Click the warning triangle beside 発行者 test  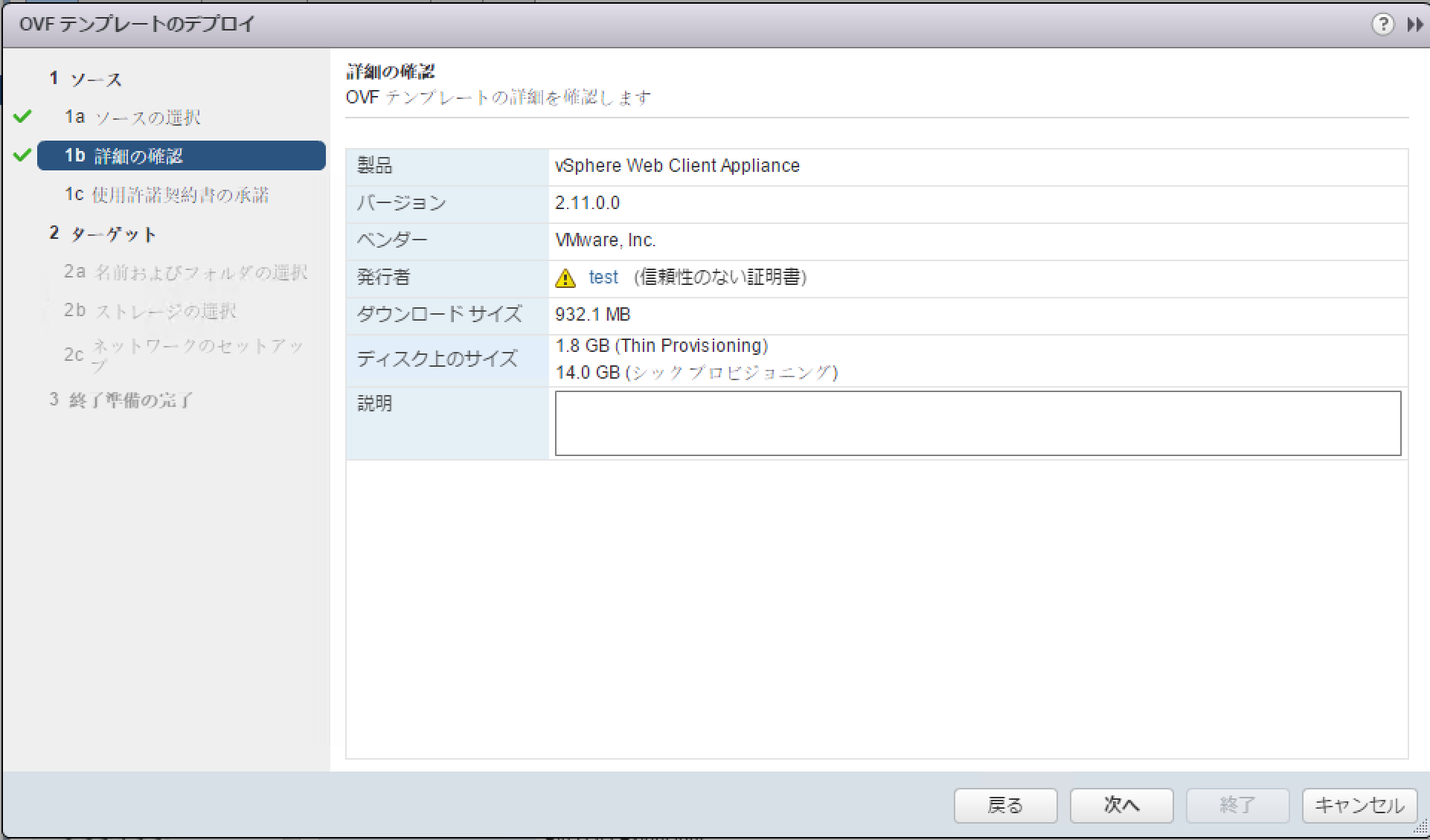tap(566, 278)
